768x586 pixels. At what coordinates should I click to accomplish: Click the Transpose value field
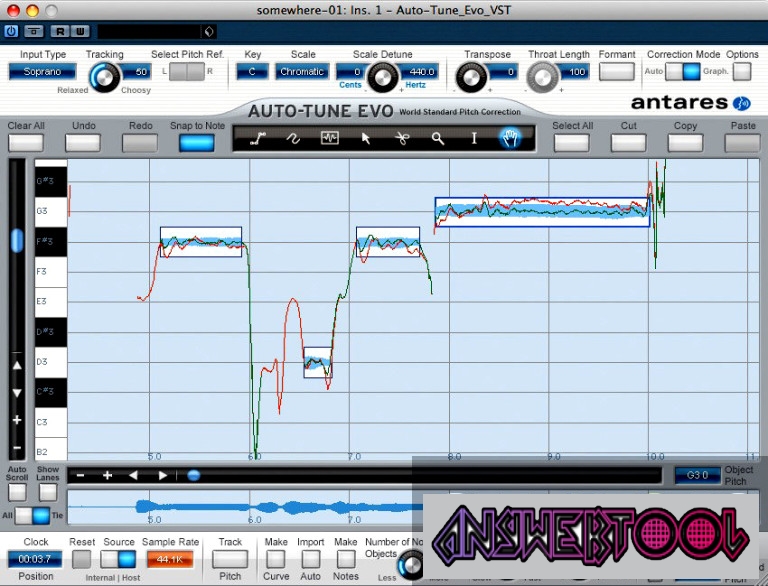pos(502,72)
